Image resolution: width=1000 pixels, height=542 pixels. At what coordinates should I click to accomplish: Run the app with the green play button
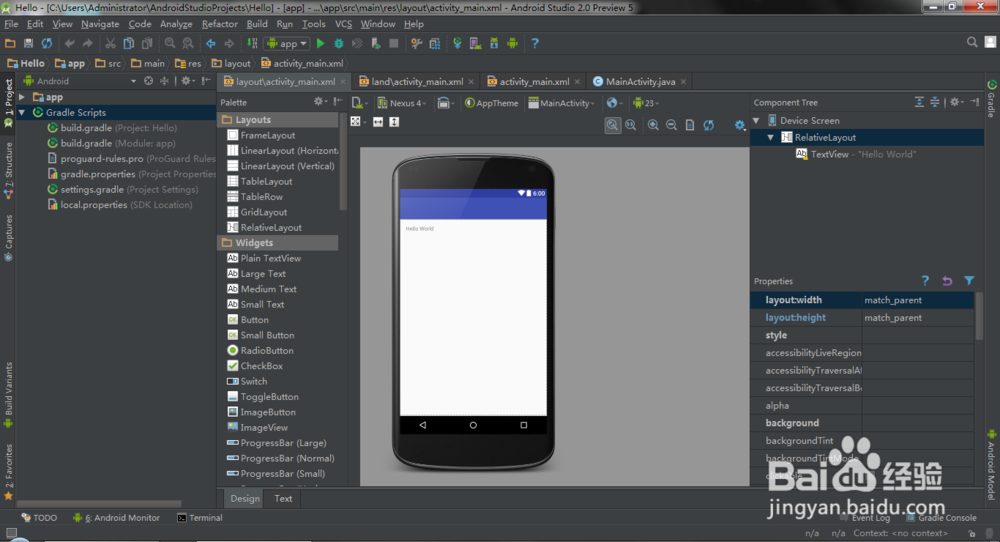(x=320, y=43)
